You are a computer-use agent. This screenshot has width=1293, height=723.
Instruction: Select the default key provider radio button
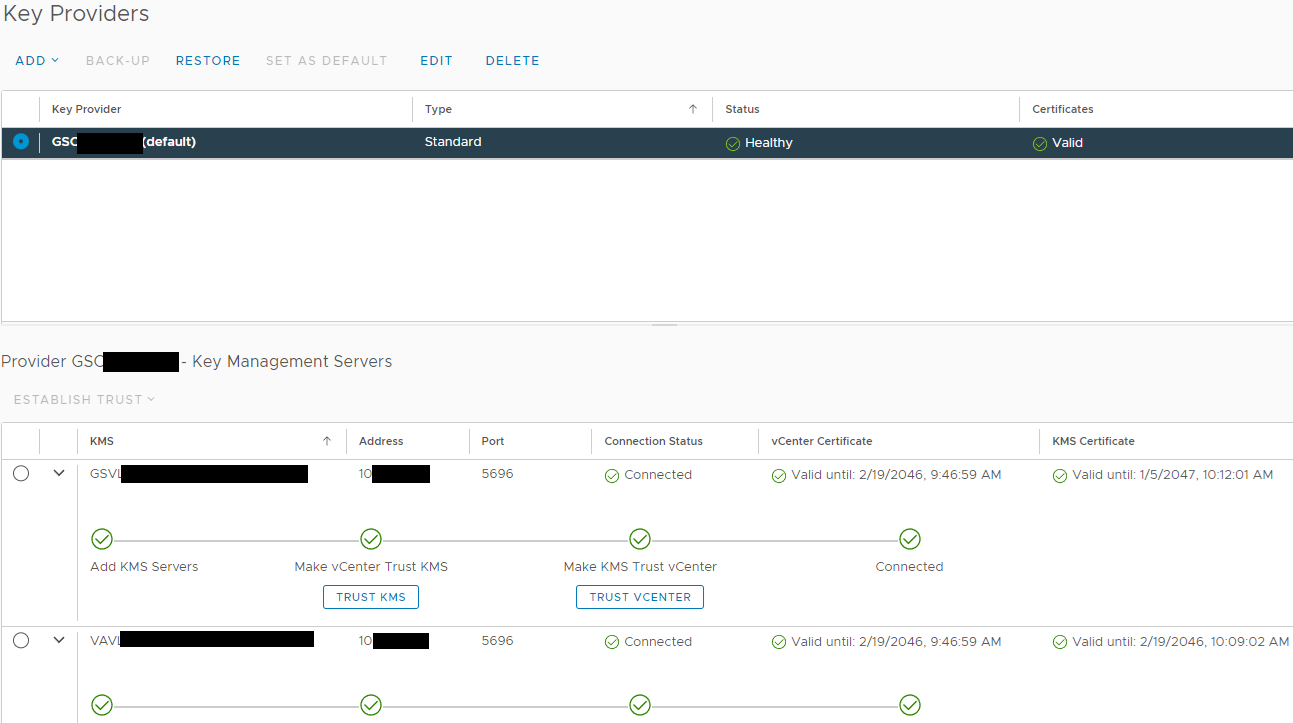[x=21, y=142]
